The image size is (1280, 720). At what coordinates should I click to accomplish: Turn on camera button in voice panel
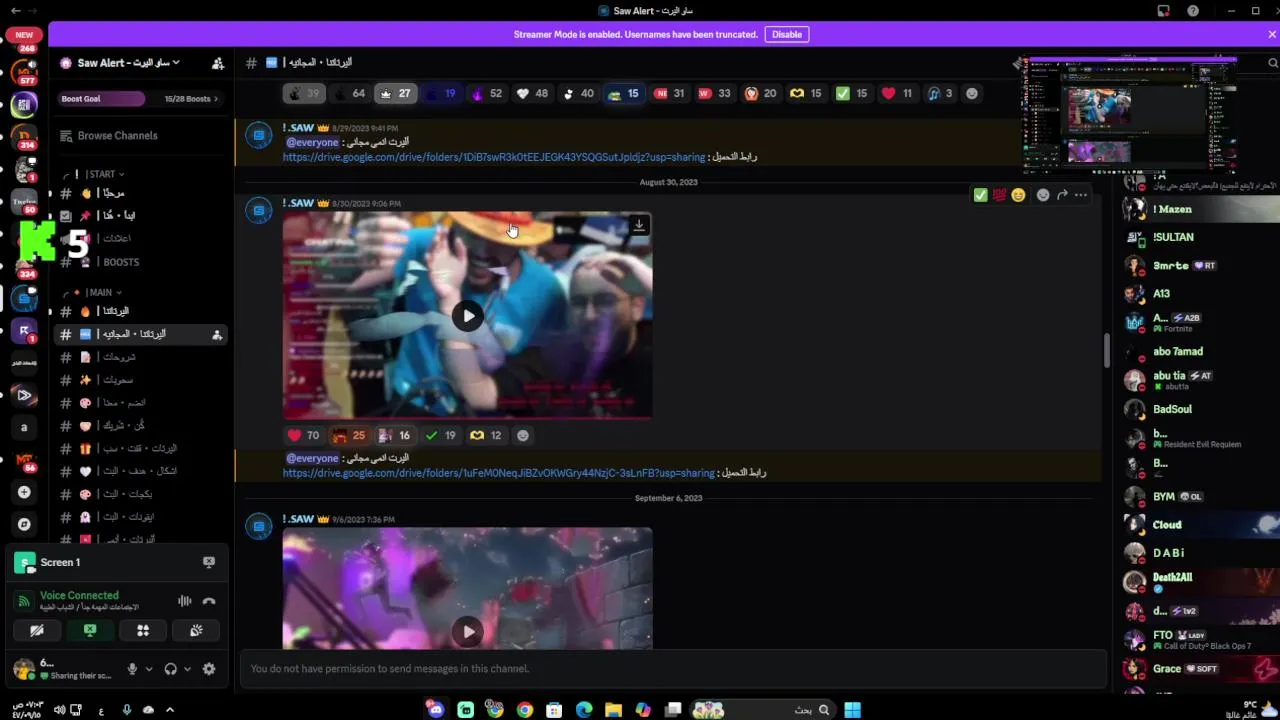37,630
